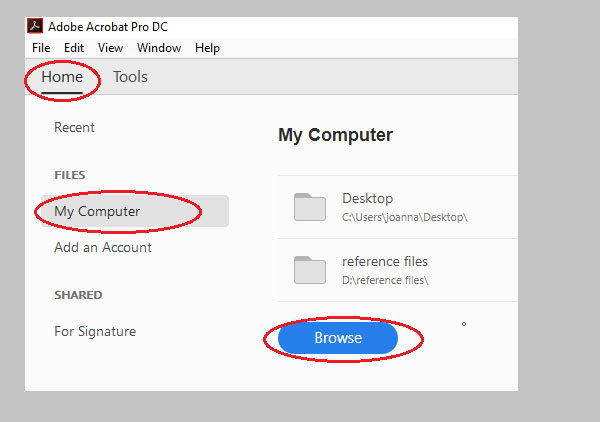Image resolution: width=600 pixels, height=422 pixels.
Task: Switch to the Home tab
Action: click(x=62, y=77)
